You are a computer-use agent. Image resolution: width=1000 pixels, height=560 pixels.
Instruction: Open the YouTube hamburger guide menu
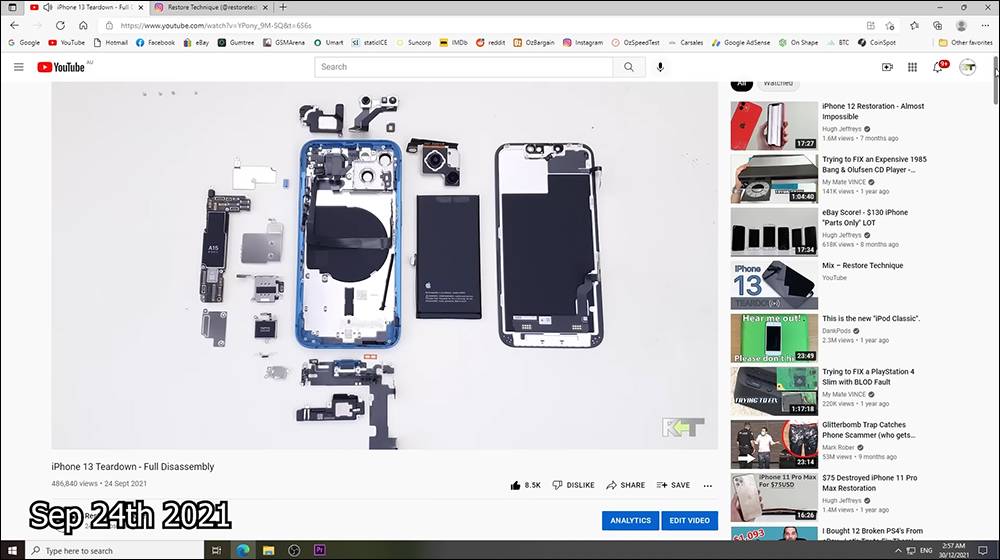coord(18,67)
